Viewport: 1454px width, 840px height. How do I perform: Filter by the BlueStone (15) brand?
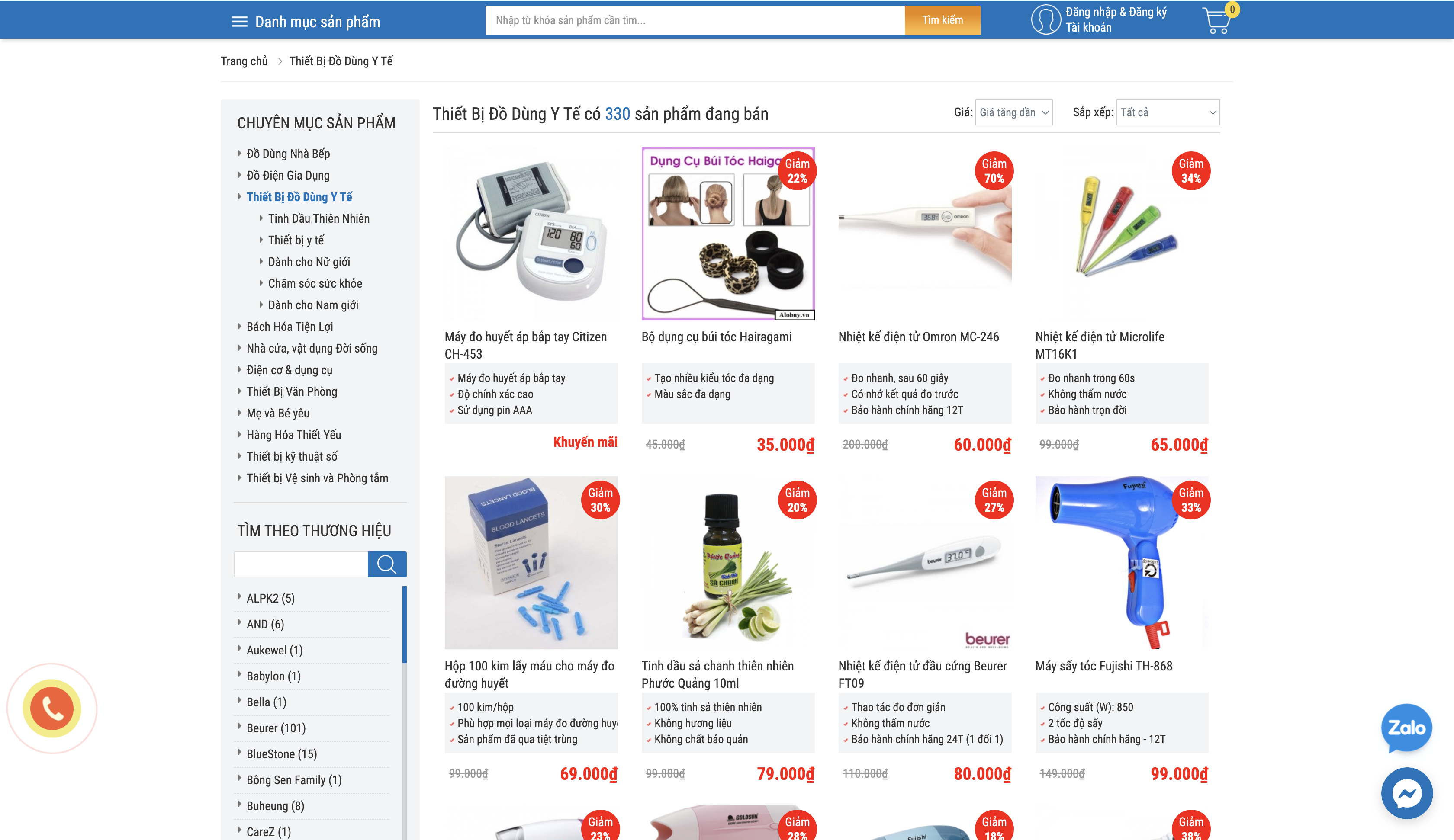(x=282, y=754)
